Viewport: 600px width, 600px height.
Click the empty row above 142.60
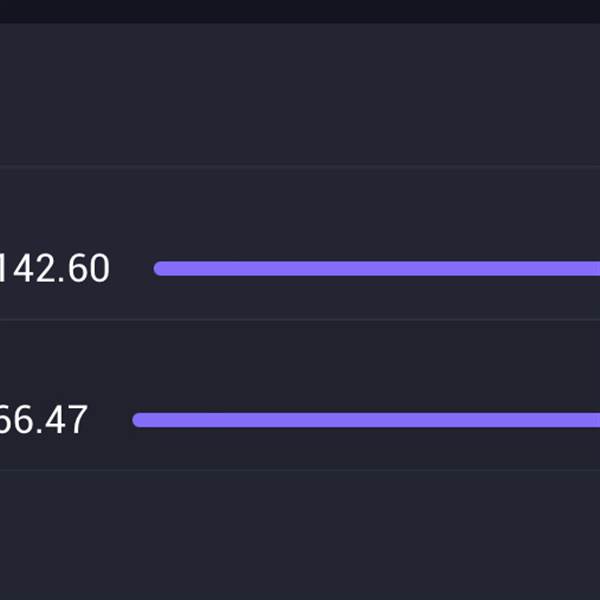point(300,95)
